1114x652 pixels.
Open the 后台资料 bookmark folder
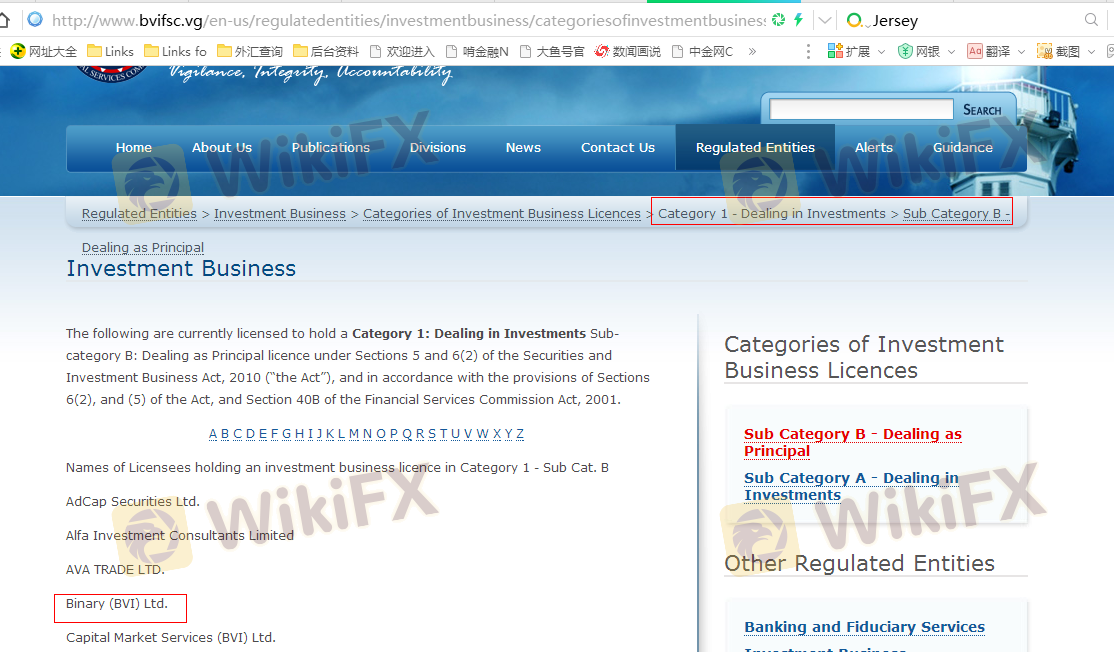tap(326, 51)
